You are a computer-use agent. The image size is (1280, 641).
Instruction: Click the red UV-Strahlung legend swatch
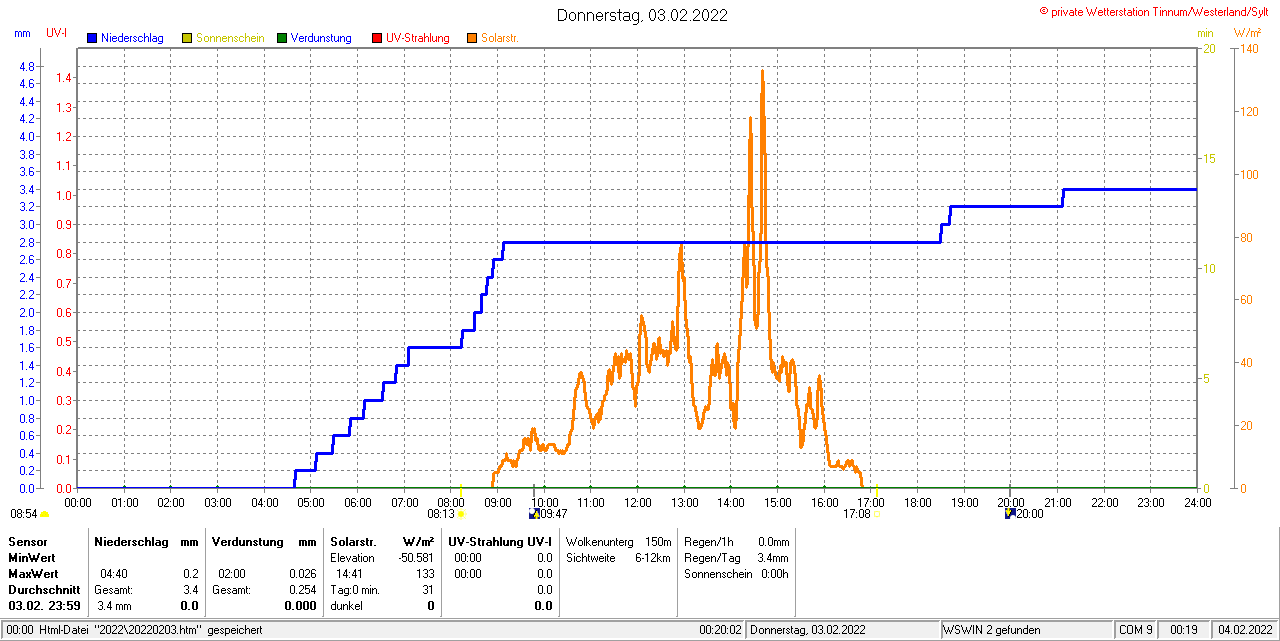pyautogui.click(x=377, y=38)
